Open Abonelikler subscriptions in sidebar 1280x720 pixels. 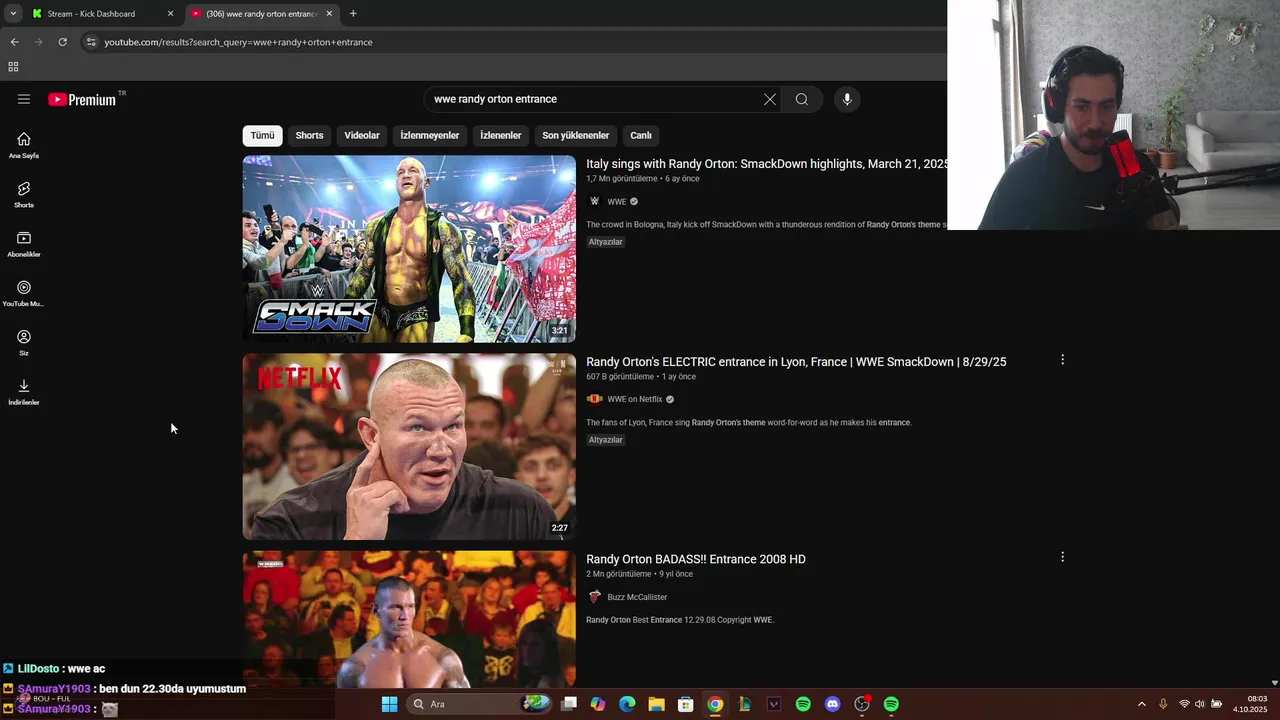(x=24, y=244)
